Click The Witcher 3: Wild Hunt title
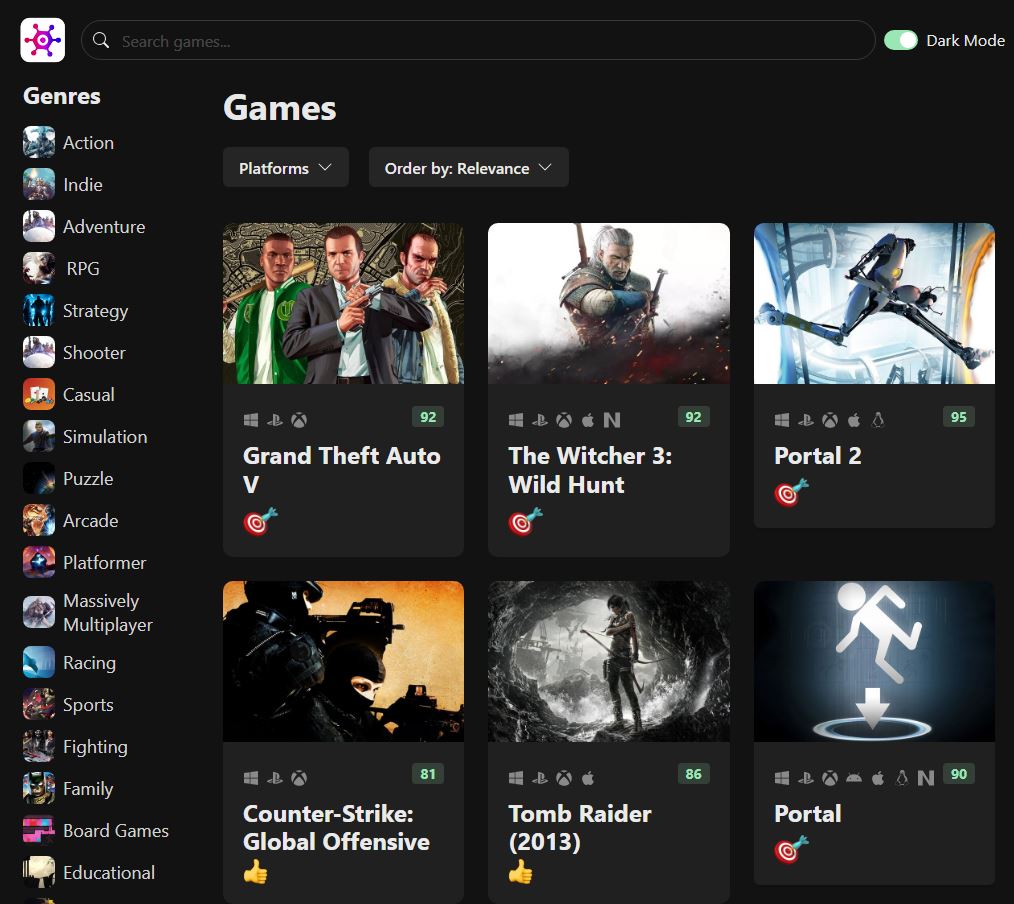1014x904 pixels. tap(590, 469)
